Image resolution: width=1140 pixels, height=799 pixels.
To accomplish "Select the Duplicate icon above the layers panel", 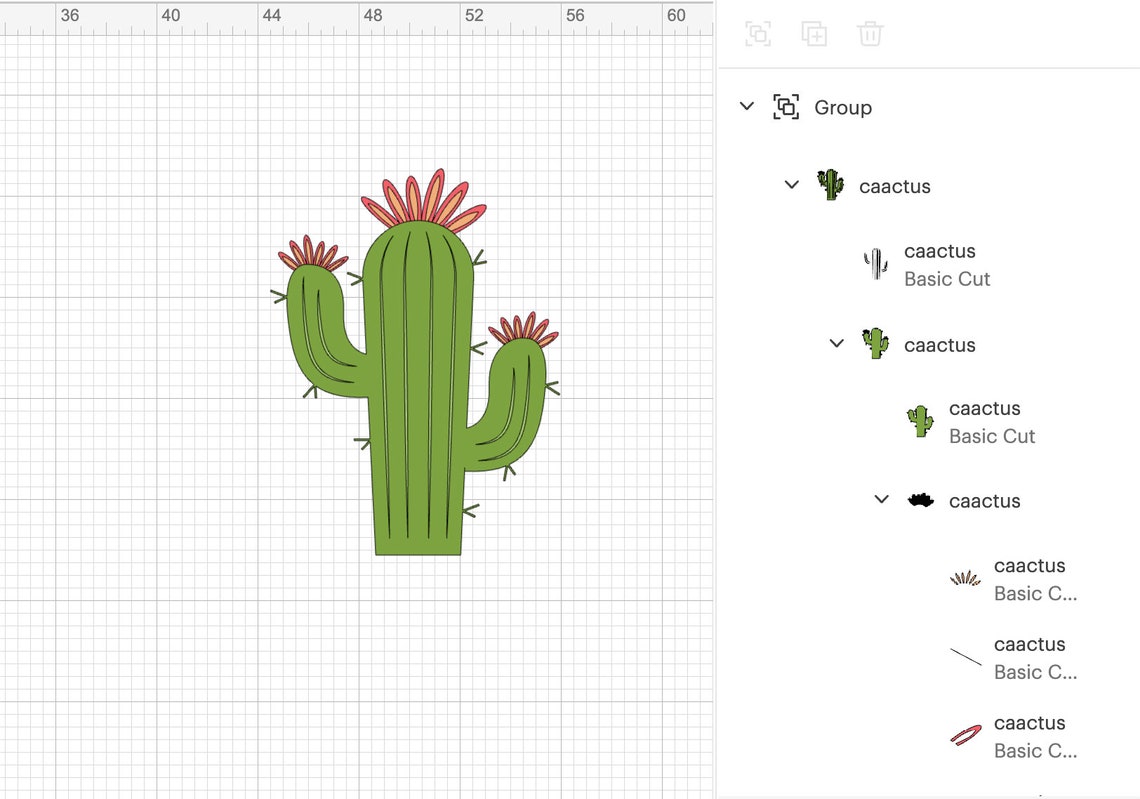I will coord(815,33).
